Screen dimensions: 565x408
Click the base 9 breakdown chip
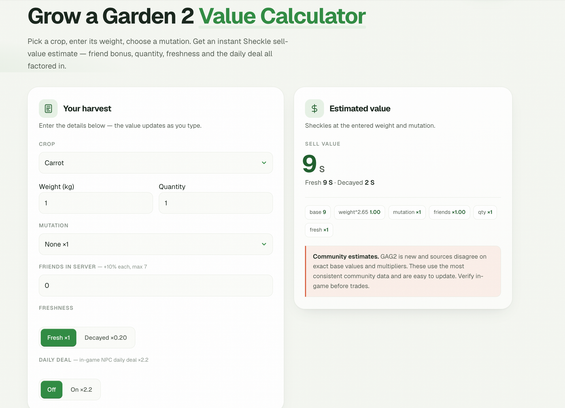318,212
